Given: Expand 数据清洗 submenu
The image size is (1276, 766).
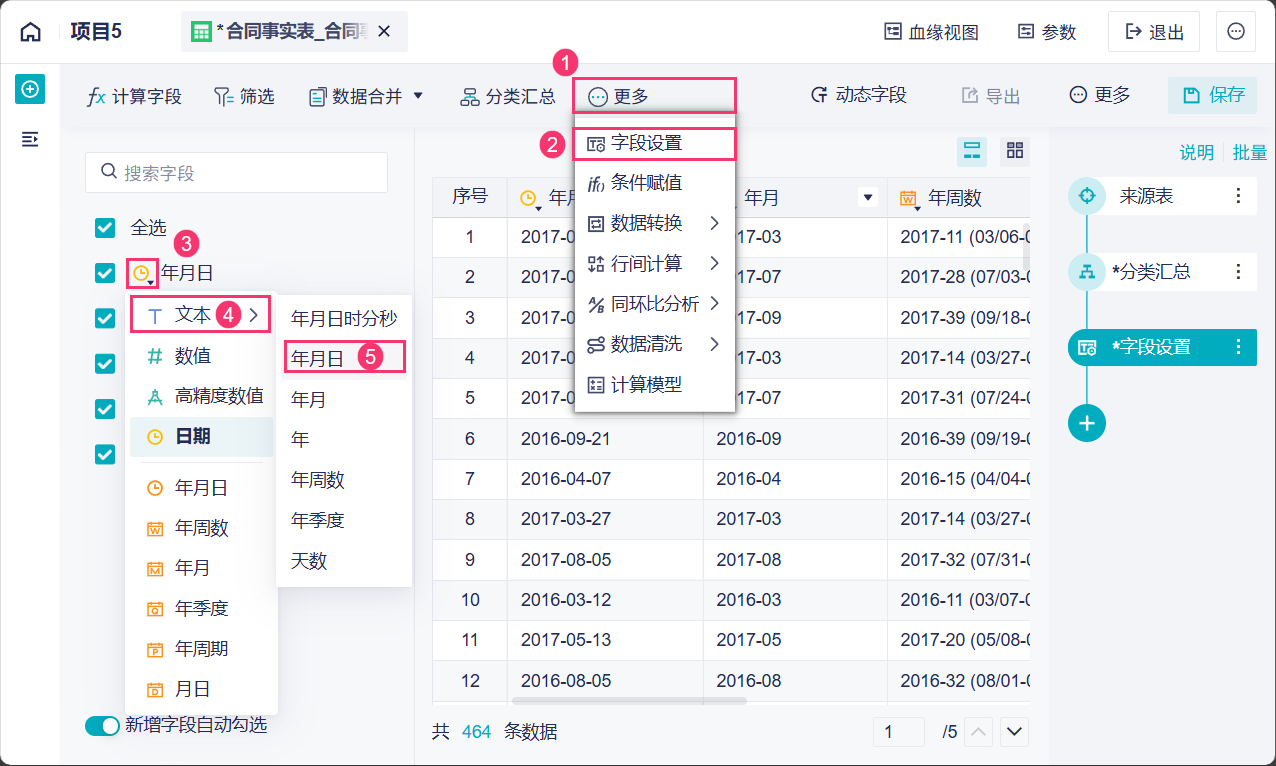Looking at the screenshot, I should [654, 344].
